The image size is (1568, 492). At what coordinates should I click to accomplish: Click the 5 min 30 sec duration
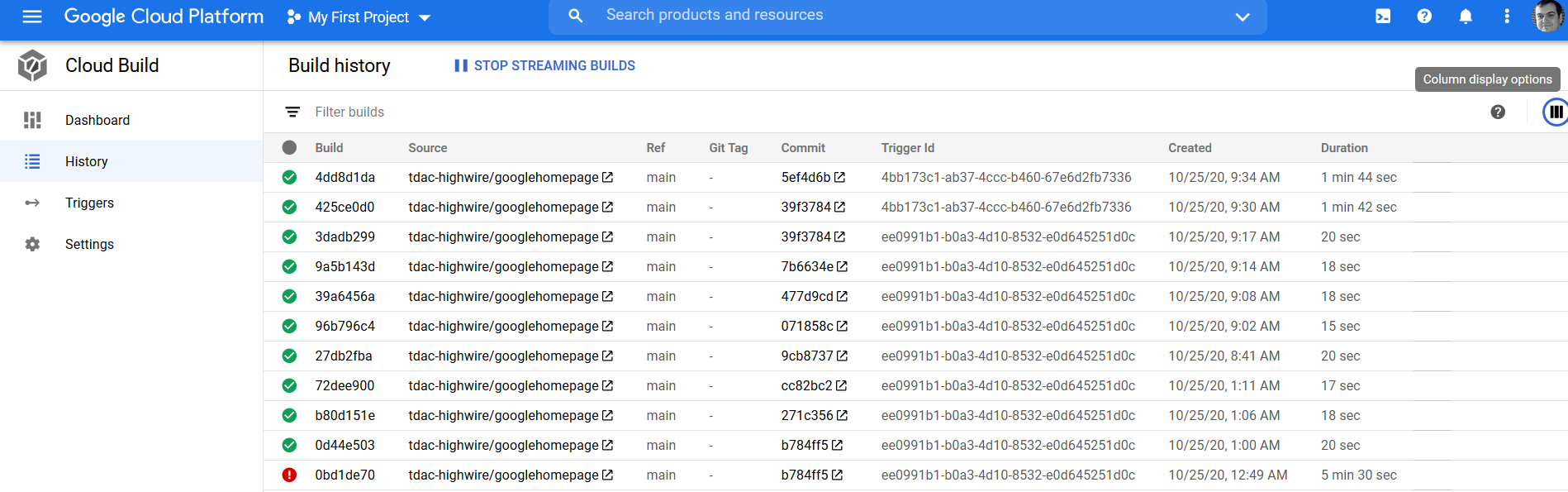point(1358,475)
